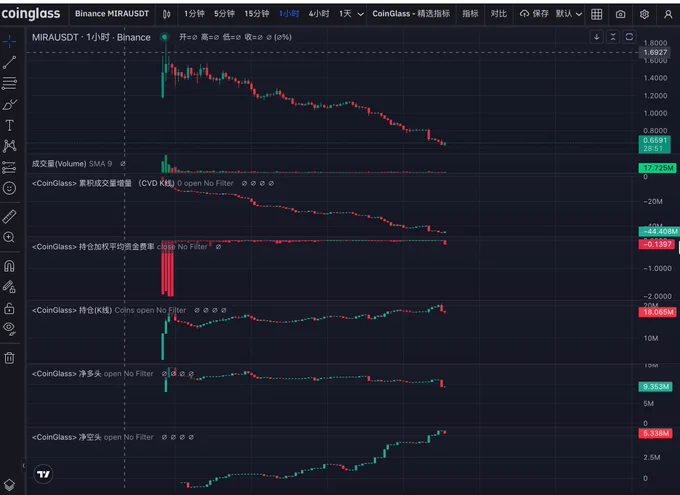Save the chart layout with 保存
Image resolution: width=680 pixels, height=495 pixels.
[x=534, y=14]
